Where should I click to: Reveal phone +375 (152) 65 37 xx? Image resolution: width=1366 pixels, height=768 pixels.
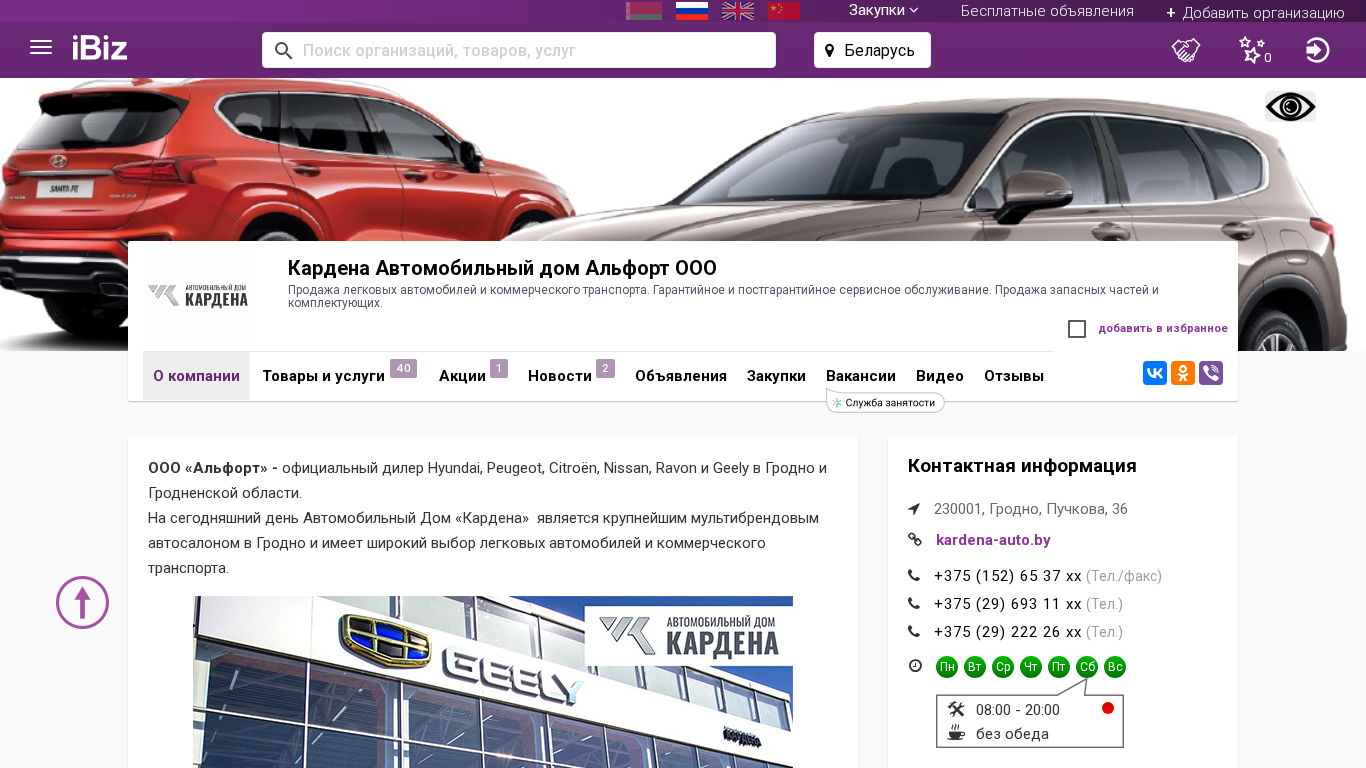[1008, 576]
